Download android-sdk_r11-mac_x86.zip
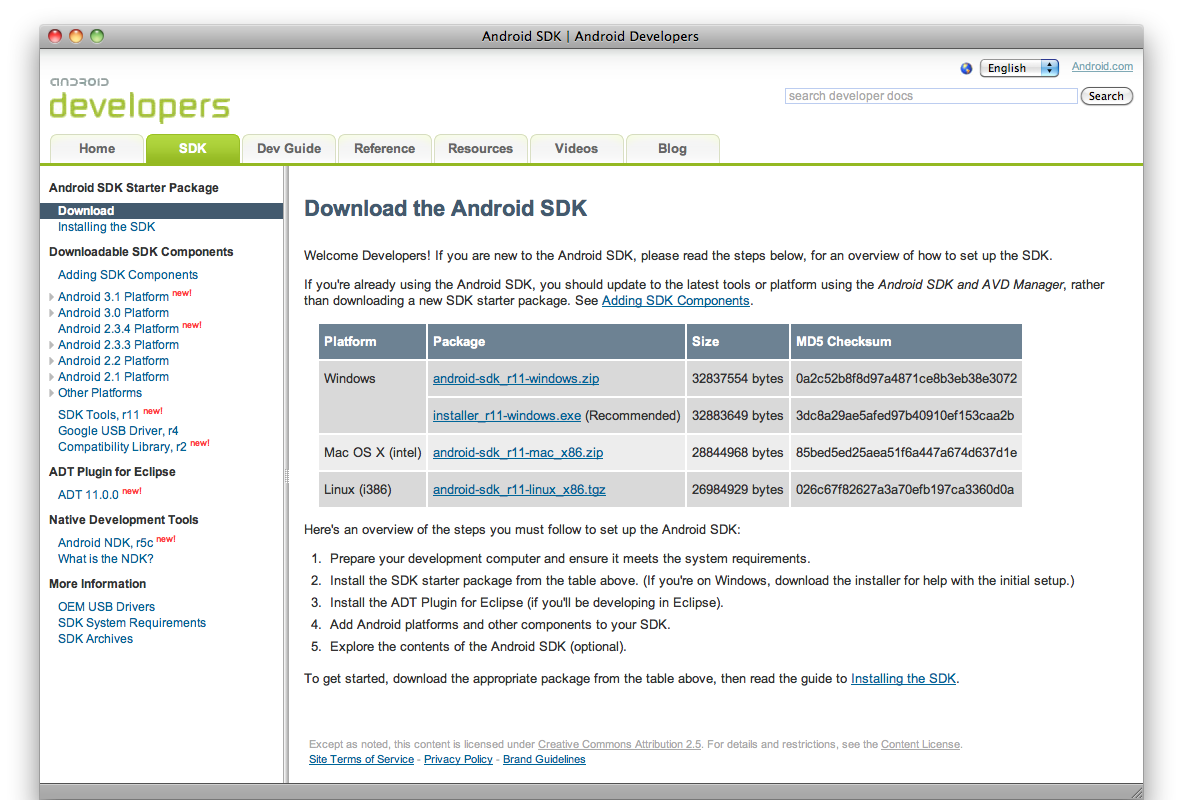This screenshot has height=800, width=1183. point(518,453)
